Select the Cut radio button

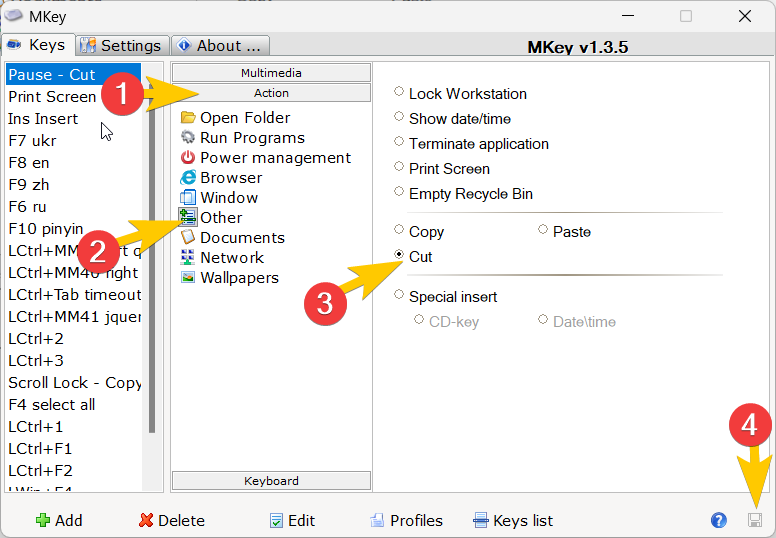click(399, 254)
